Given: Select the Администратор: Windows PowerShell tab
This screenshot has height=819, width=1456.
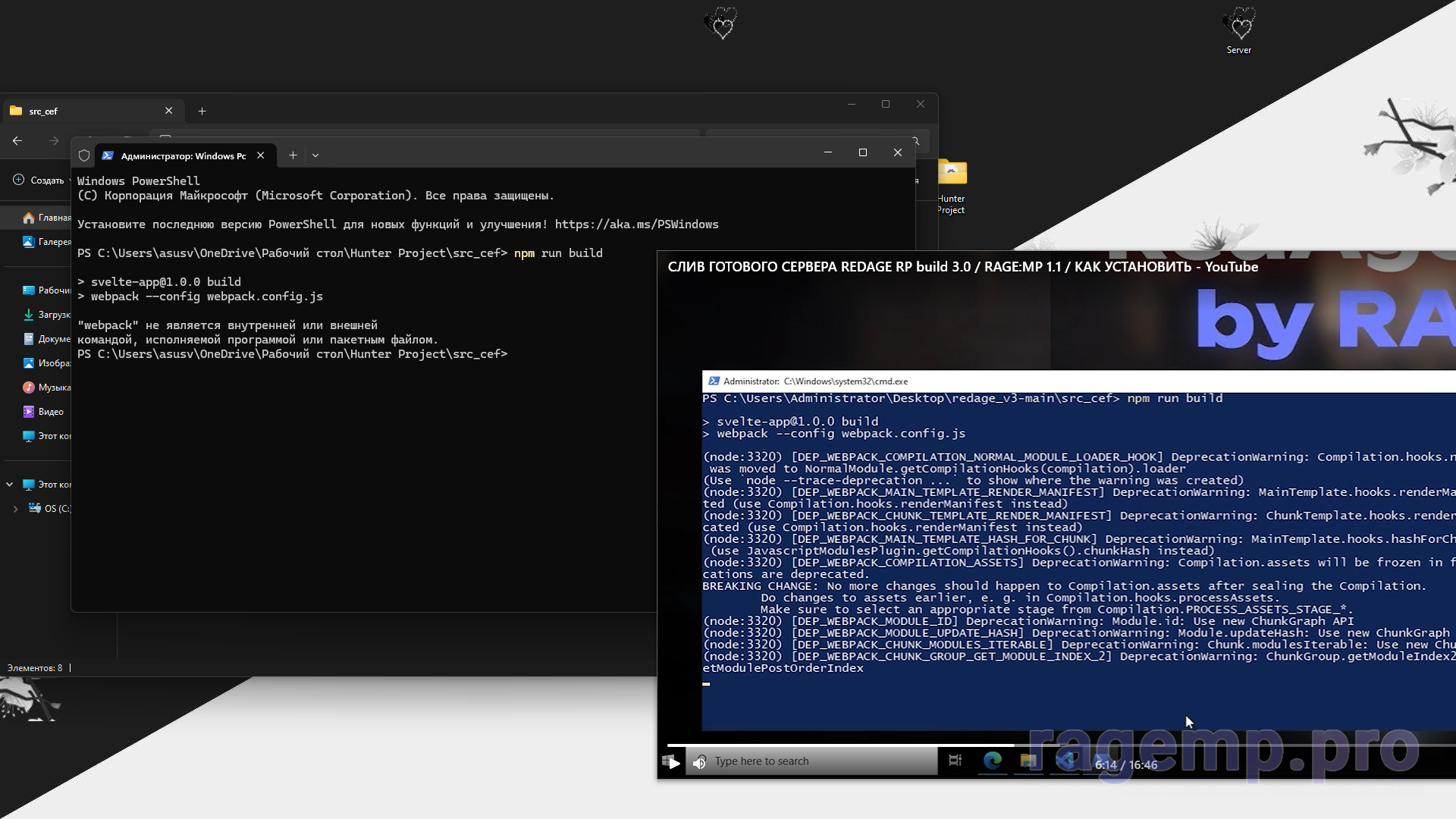Looking at the screenshot, I should (182, 155).
